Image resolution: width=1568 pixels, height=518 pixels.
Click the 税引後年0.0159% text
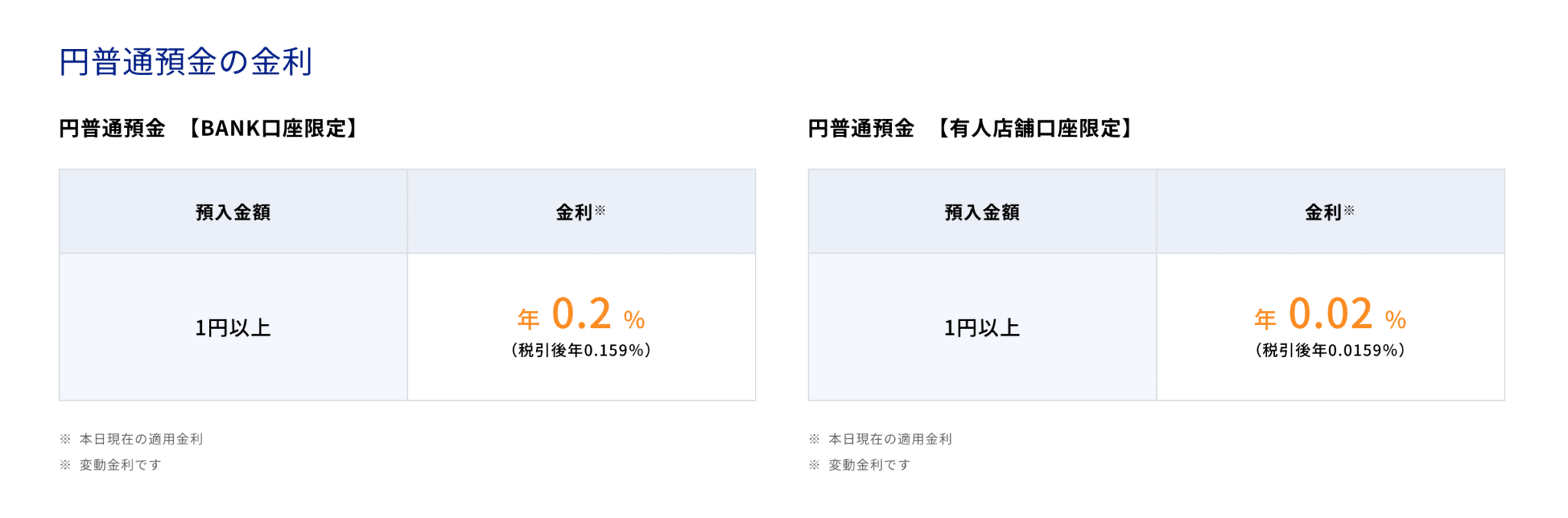[x=1331, y=350]
